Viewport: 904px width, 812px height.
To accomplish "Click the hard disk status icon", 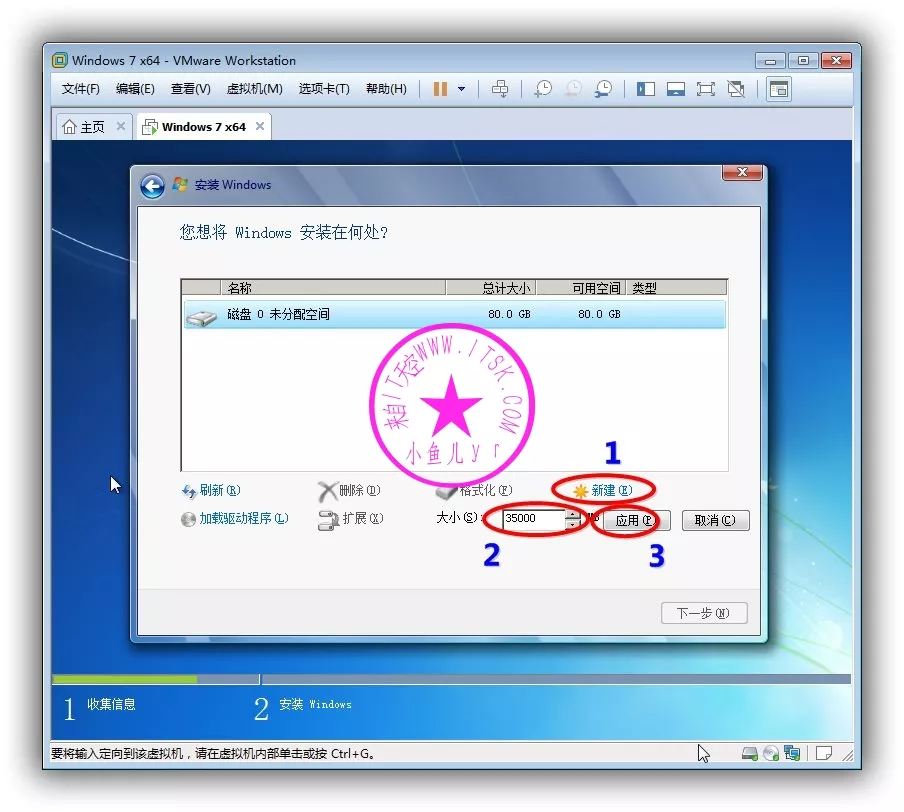I will pos(750,753).
